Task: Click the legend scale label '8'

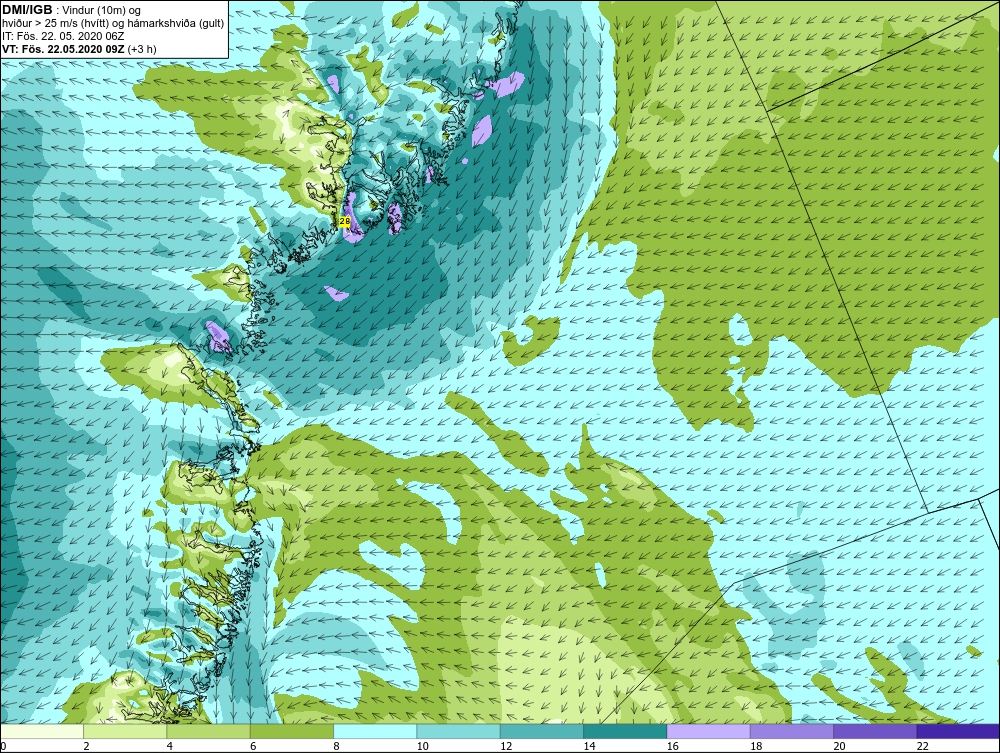Action: click(336, 747)
